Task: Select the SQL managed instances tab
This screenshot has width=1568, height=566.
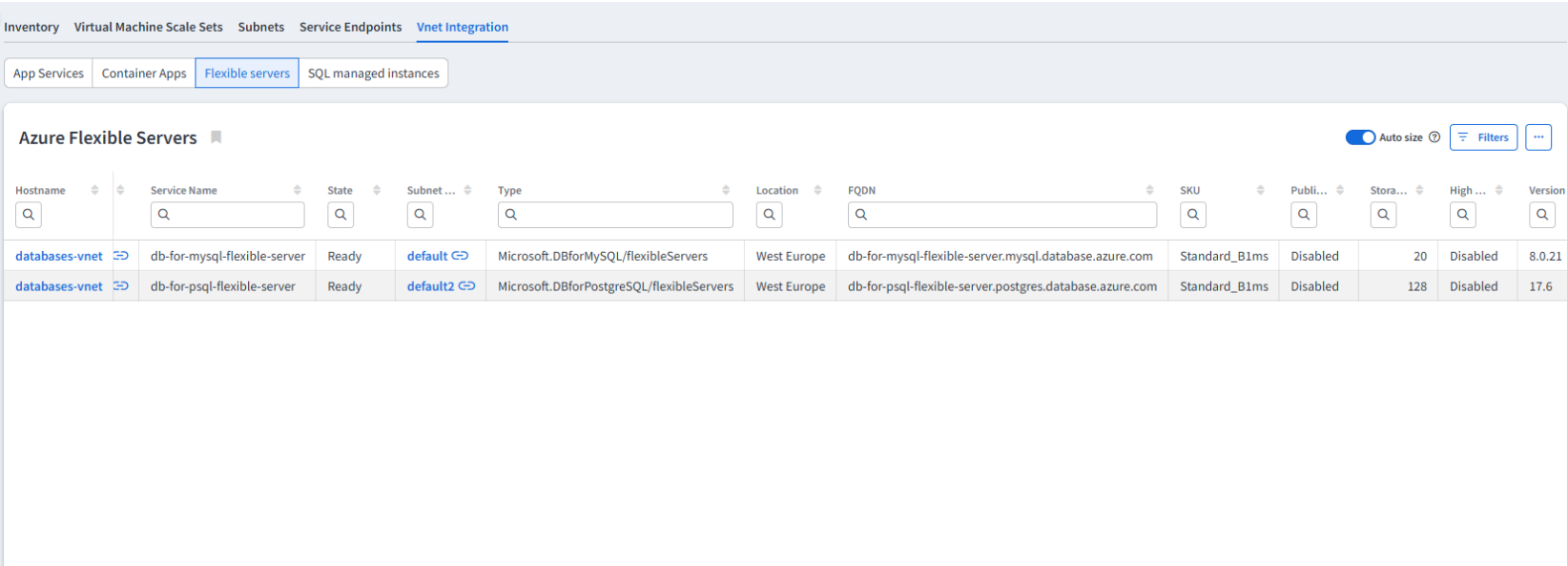Action: point(373,73)
